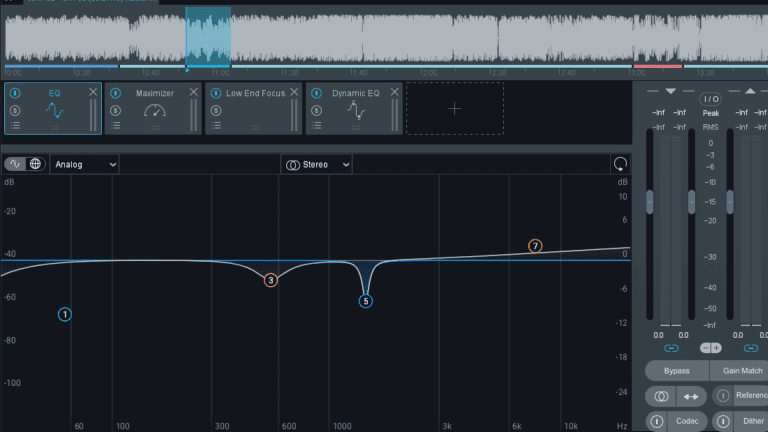Open presets list for Dynamic EQ
Screen dimensions: 768x432
click(316, 126)
